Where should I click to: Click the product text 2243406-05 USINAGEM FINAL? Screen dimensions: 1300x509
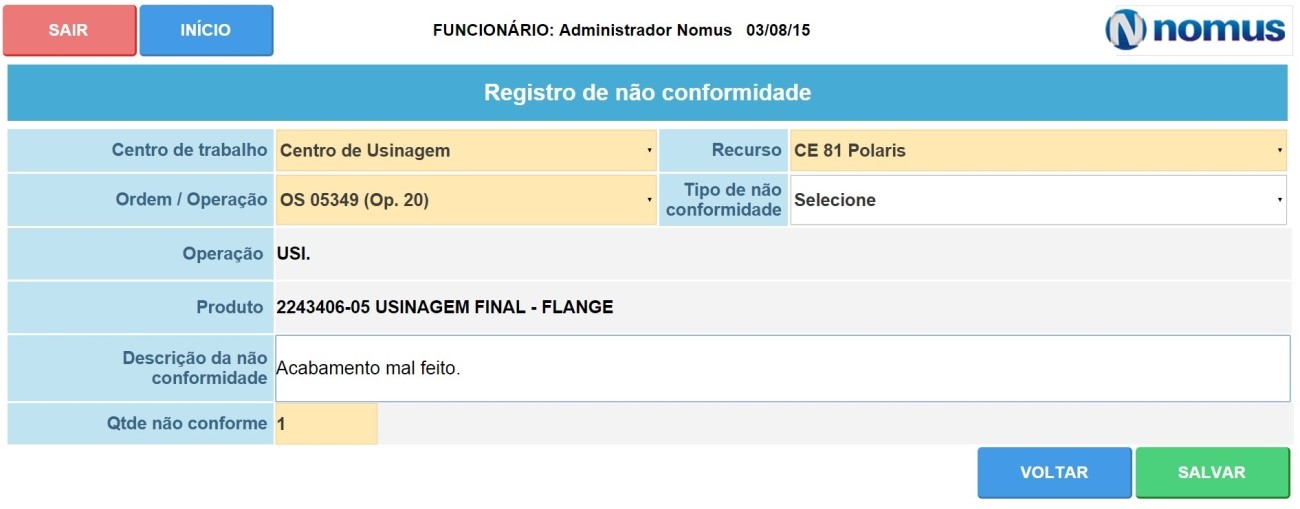pyautogui.click(x=399, y=307)
